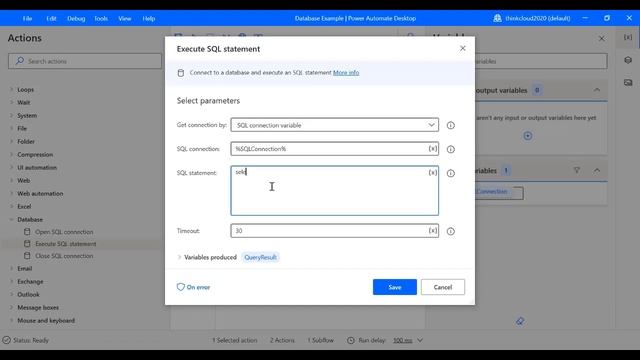Insert variable in Timeout field

coord(433,231)
